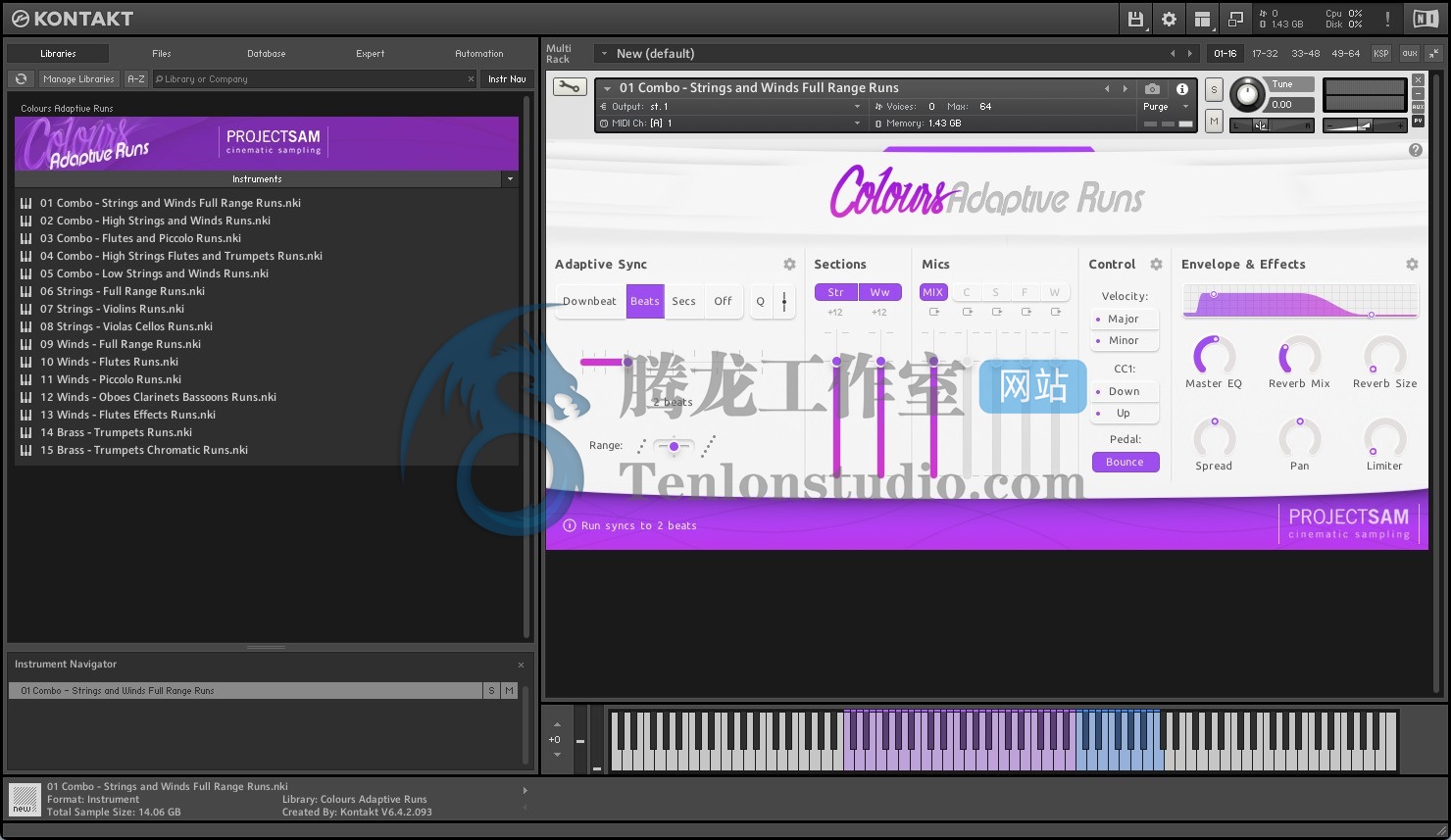Expand the Instruments dropdown in library

[x=510, y=179]
